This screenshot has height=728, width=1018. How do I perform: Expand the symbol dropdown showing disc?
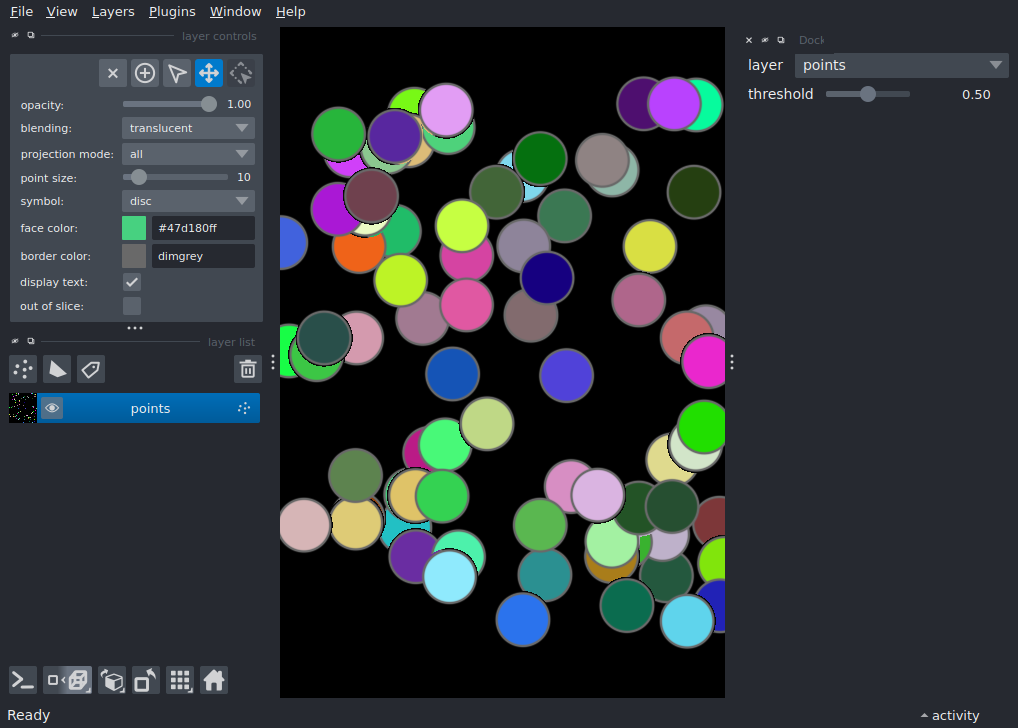pos(188,201)
